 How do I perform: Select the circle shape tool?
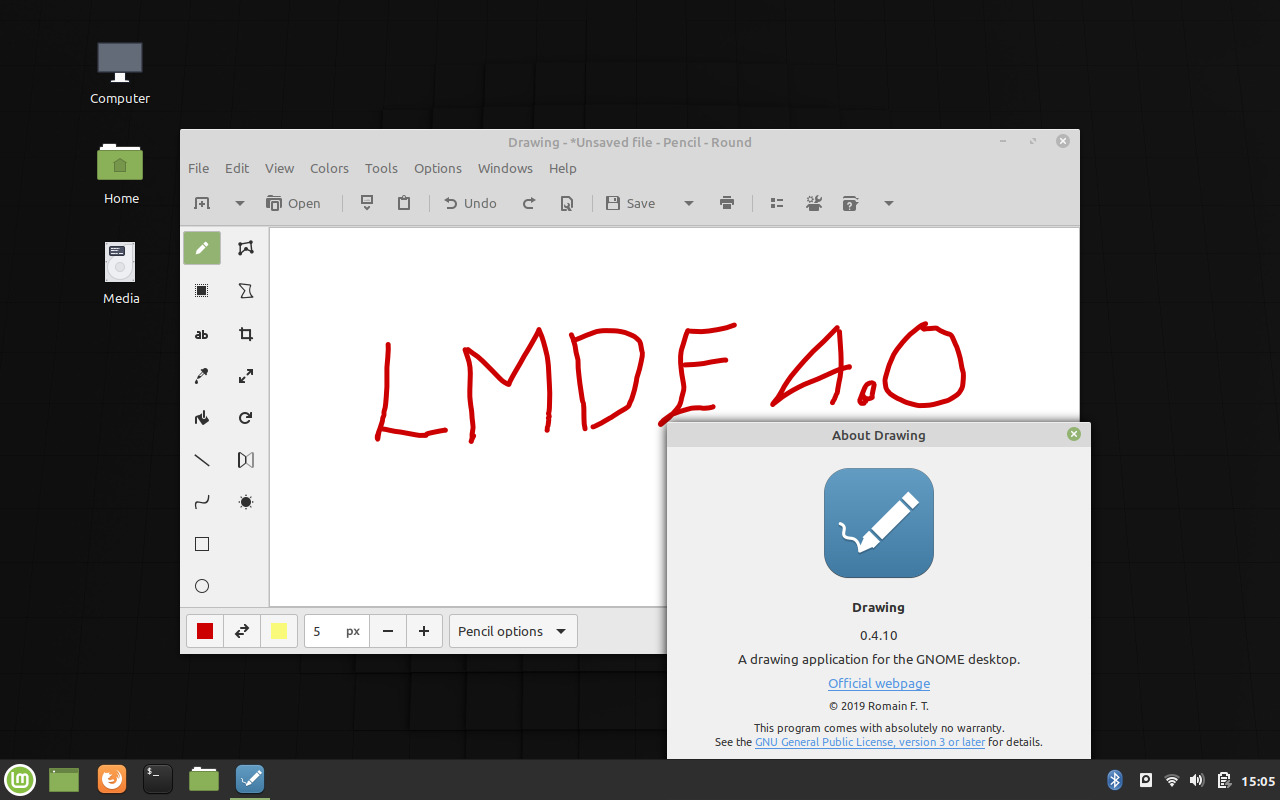pyautogui.click(x=201, y=586)
